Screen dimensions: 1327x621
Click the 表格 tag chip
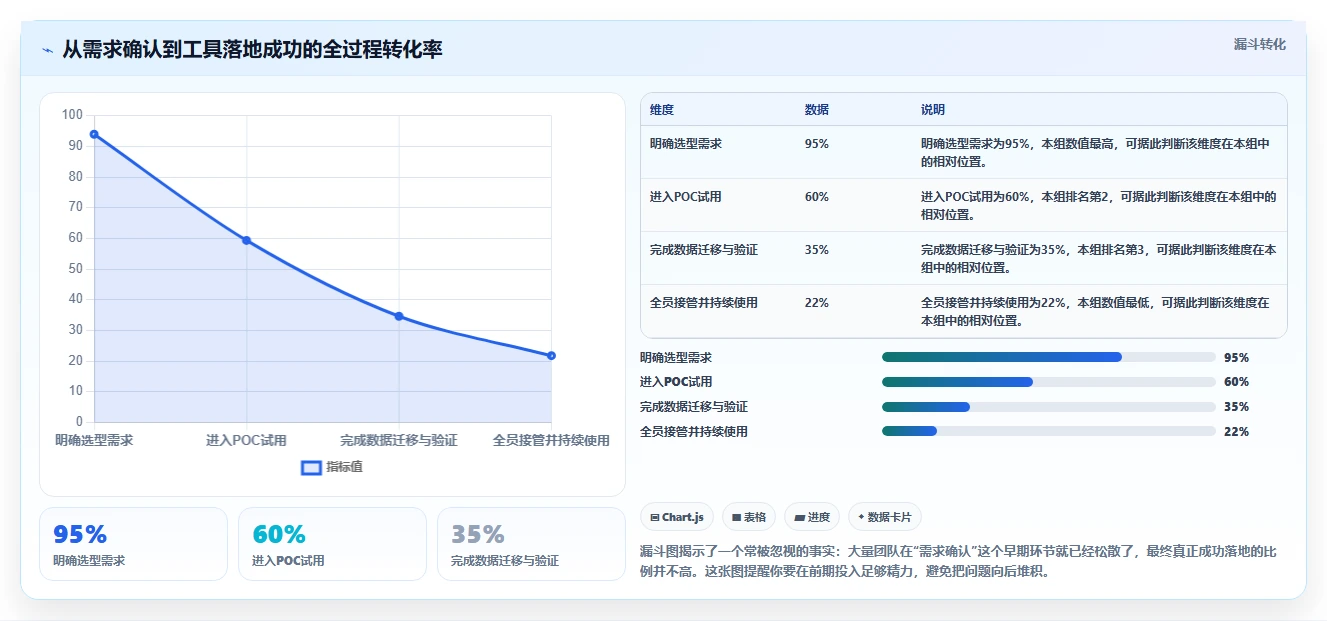(749, 517)
